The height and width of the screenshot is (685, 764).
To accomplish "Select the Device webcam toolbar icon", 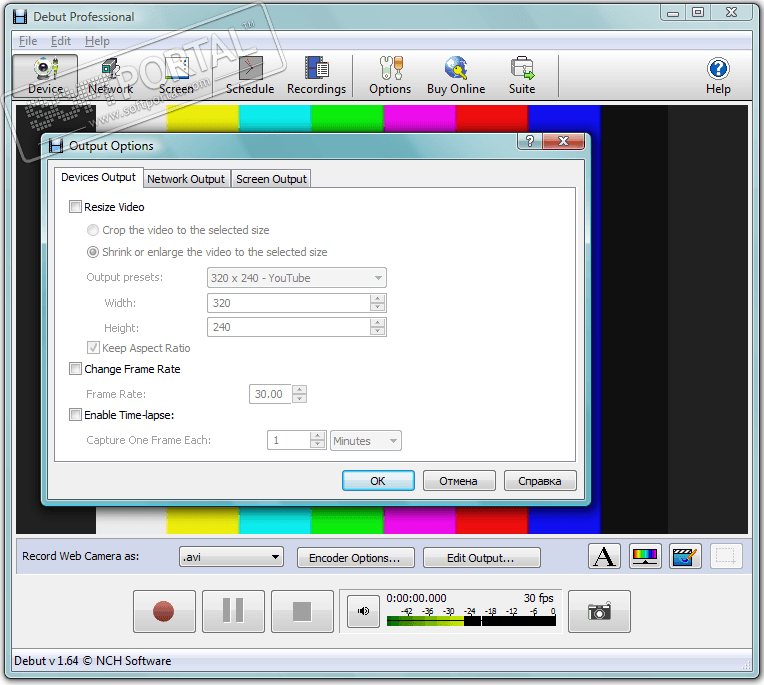I will click(x=45, y=76).
